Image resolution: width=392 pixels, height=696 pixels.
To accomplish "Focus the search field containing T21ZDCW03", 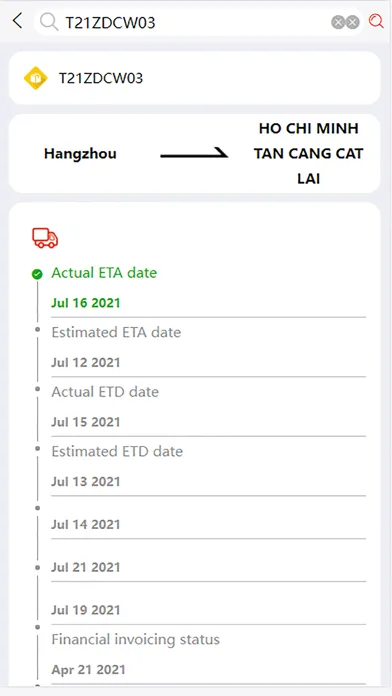I will pyautogui.click(x=198, y=22).
